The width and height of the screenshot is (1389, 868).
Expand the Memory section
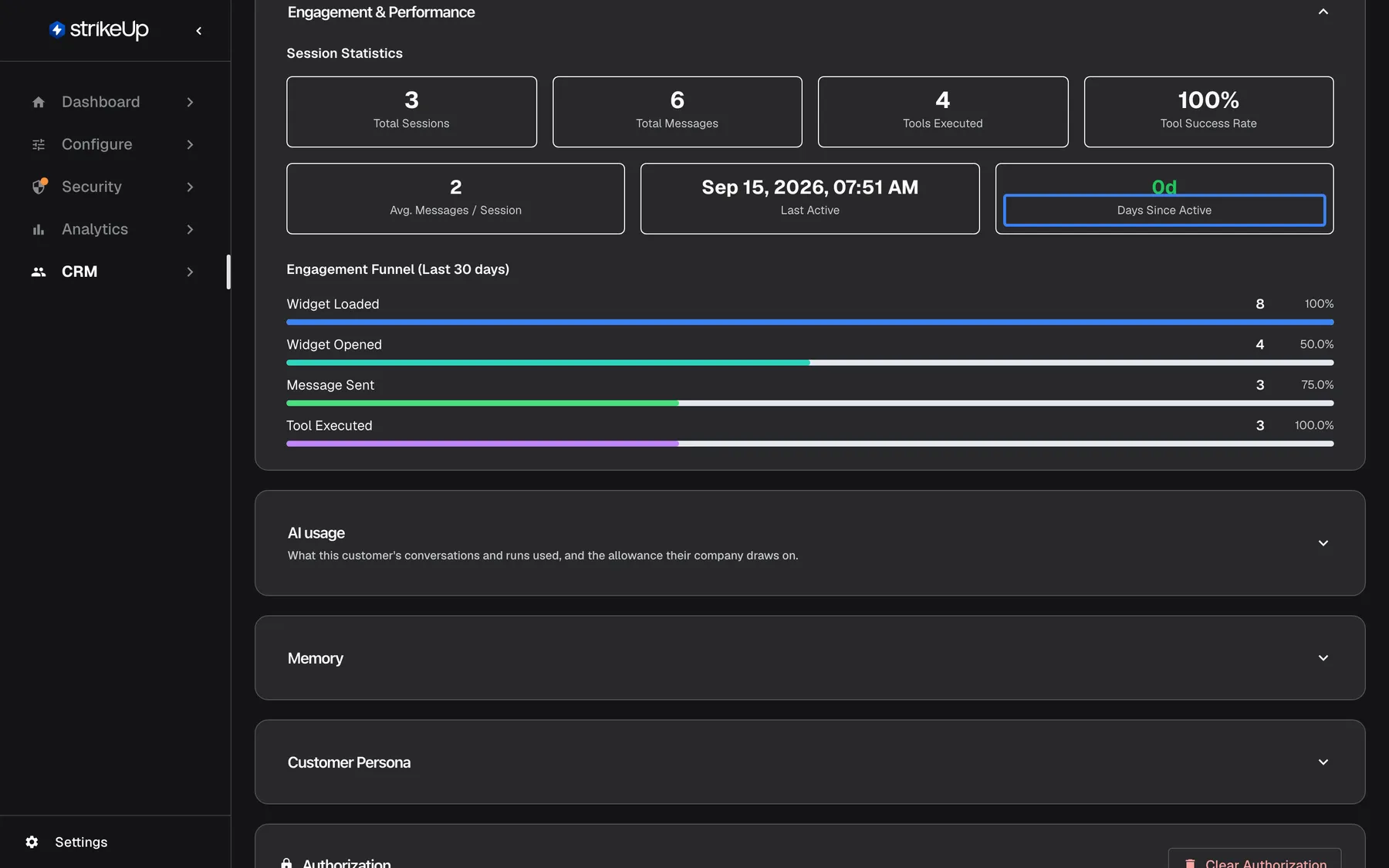(1323, 658)
